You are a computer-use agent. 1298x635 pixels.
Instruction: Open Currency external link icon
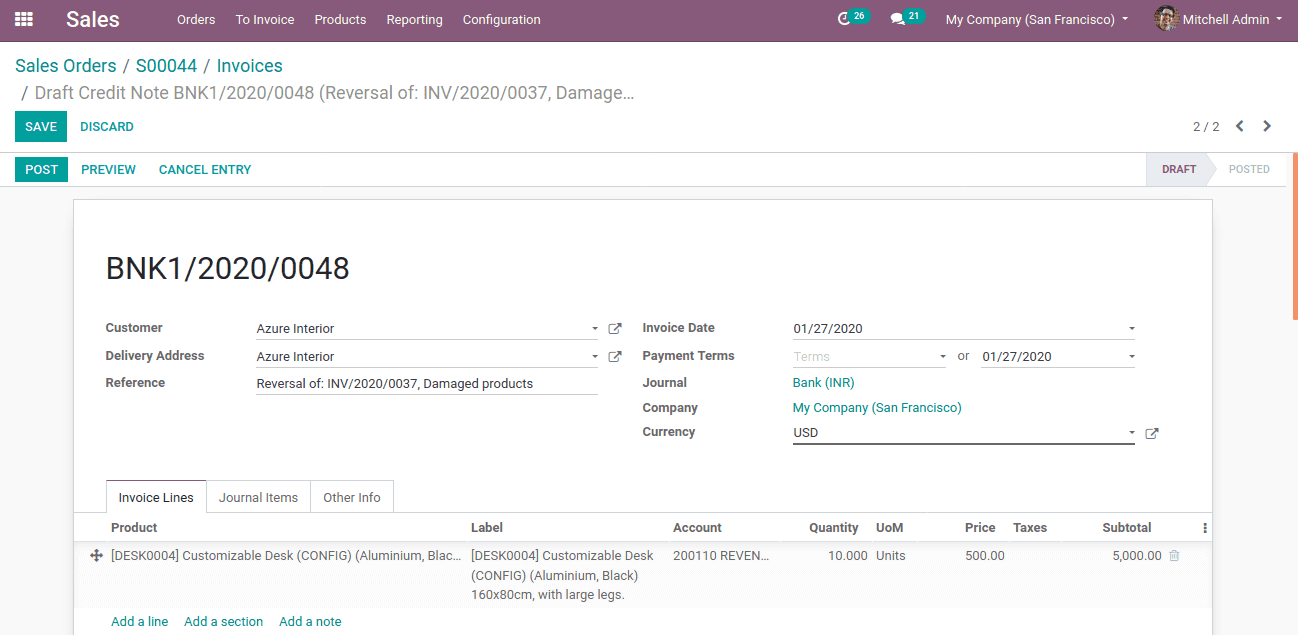click(x=1152, y=434)
